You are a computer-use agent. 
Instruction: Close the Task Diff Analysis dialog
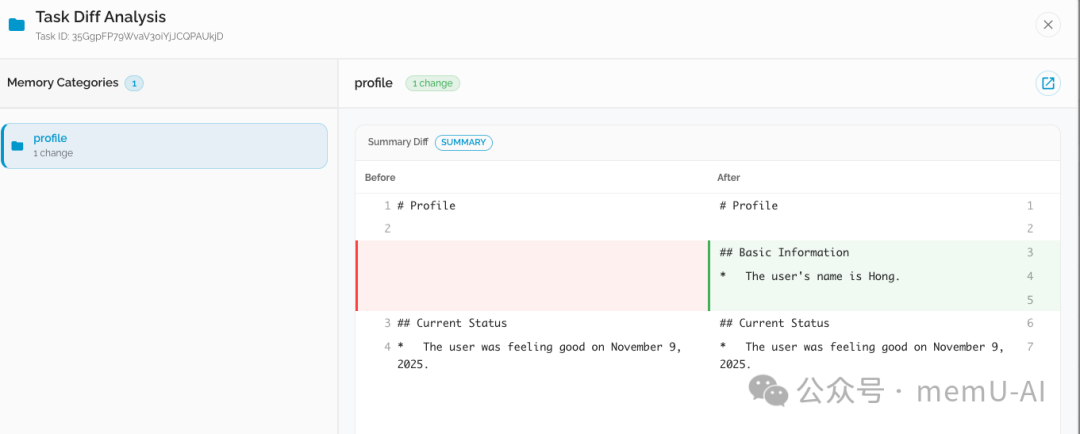coord(1047,25)
